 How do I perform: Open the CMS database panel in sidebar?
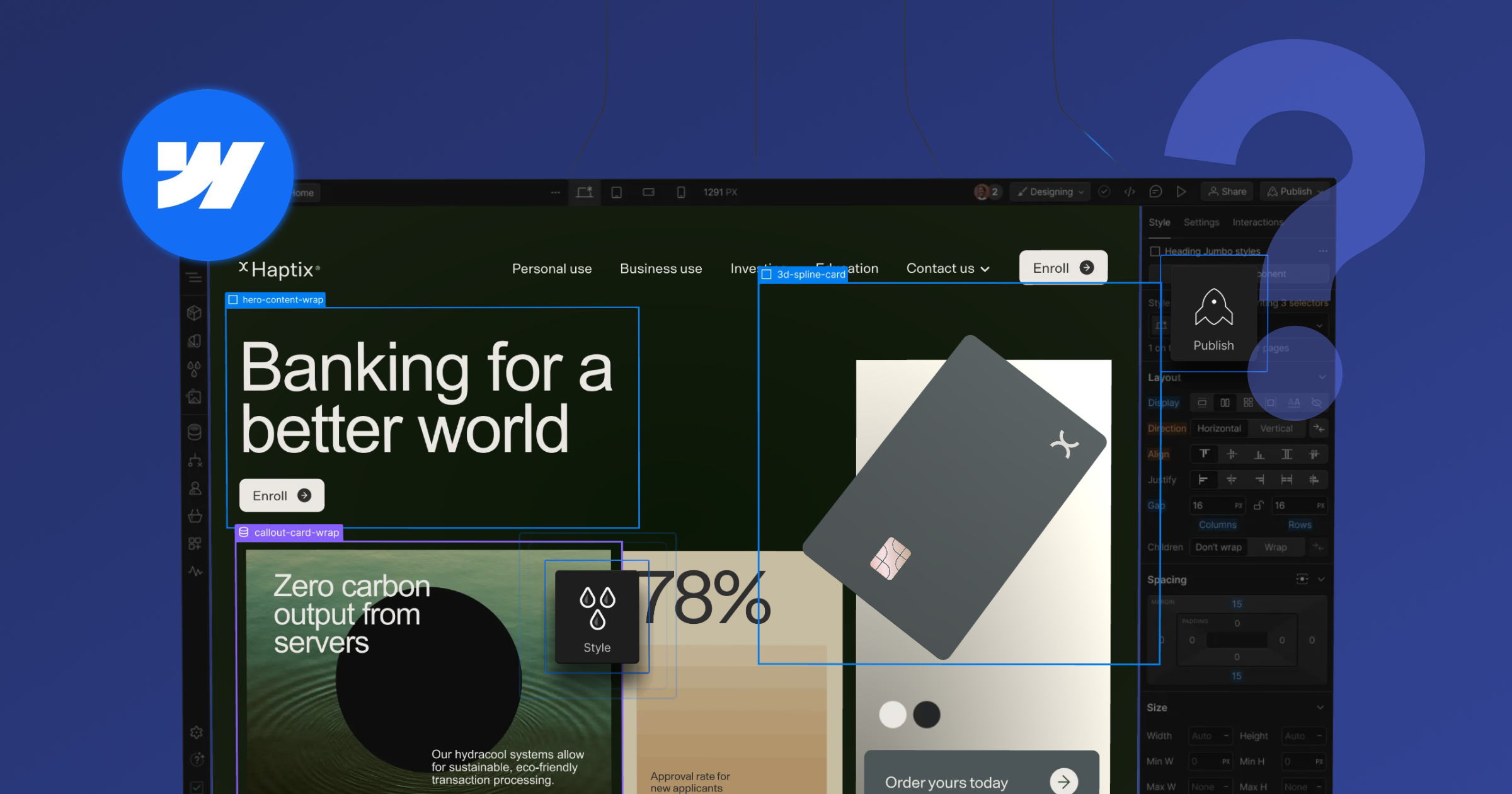195,432
